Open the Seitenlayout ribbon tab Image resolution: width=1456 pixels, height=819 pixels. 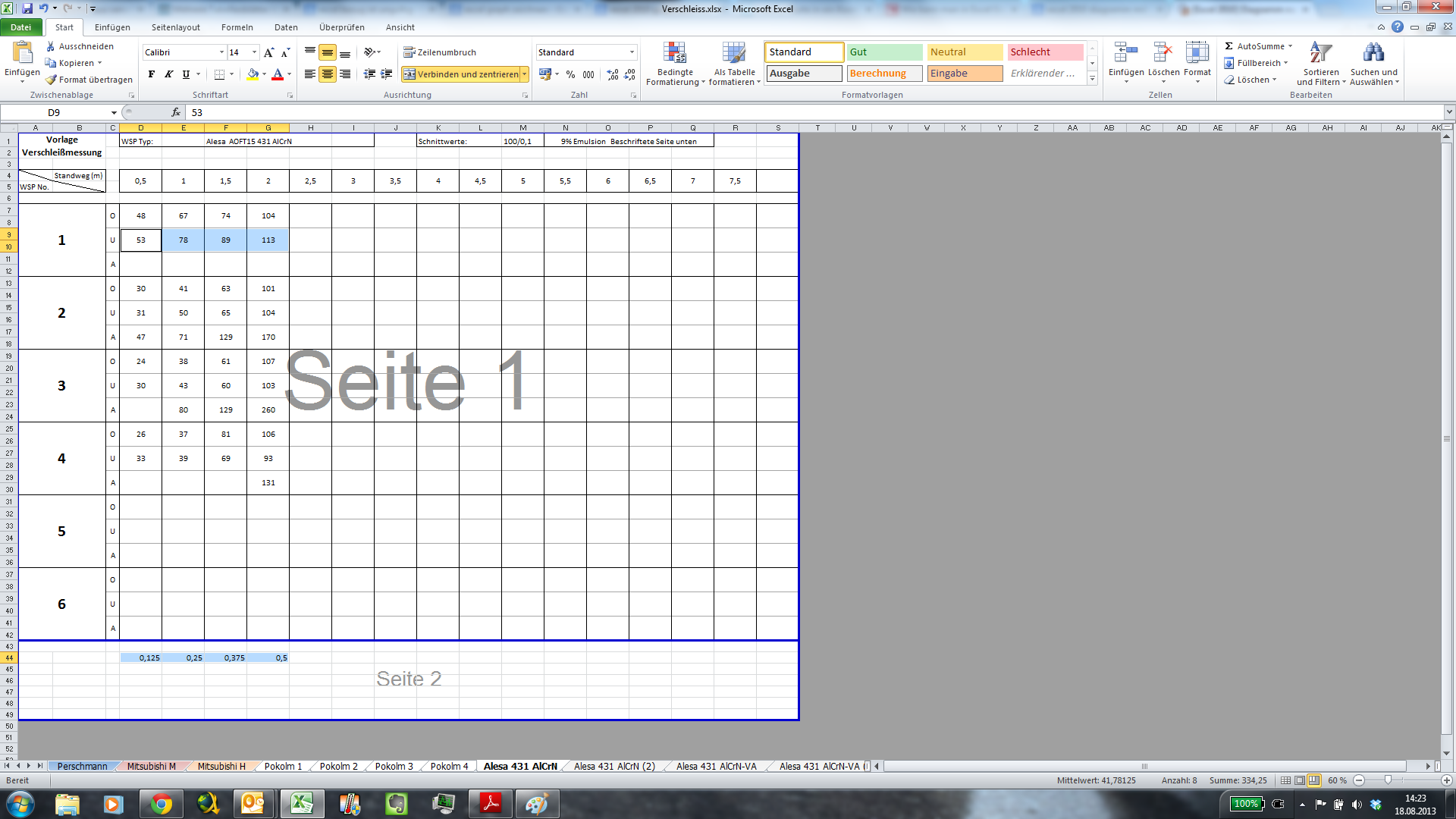tap(175, 27)
